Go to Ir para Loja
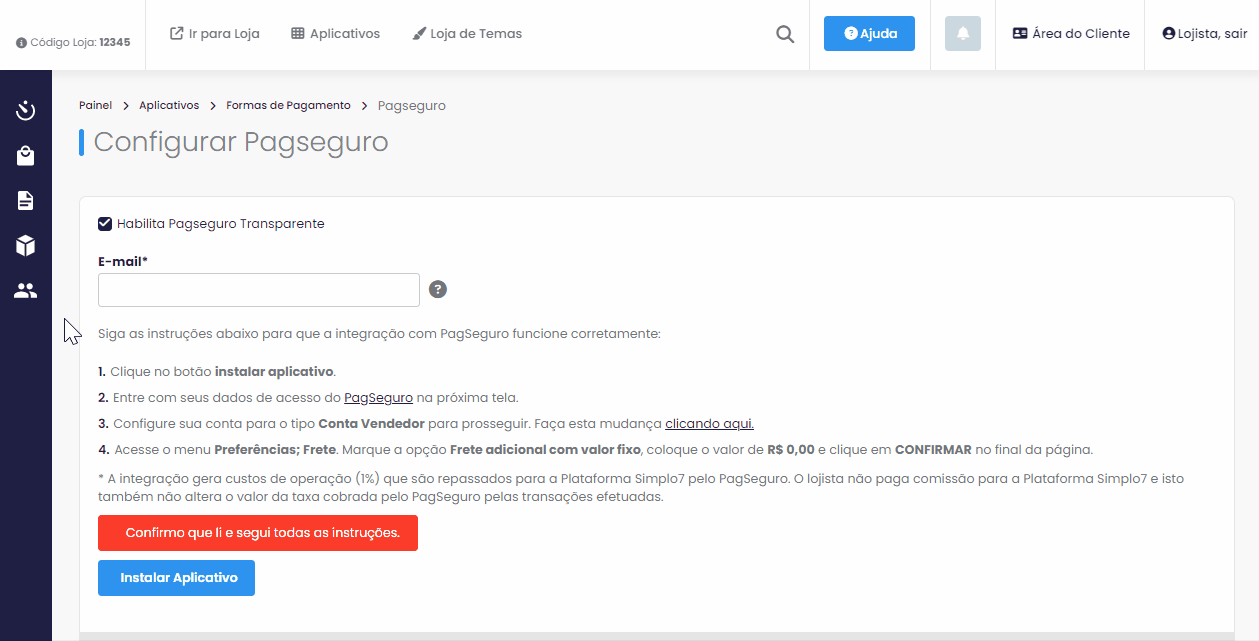1259x641 pixels. (x=215, y=34)
